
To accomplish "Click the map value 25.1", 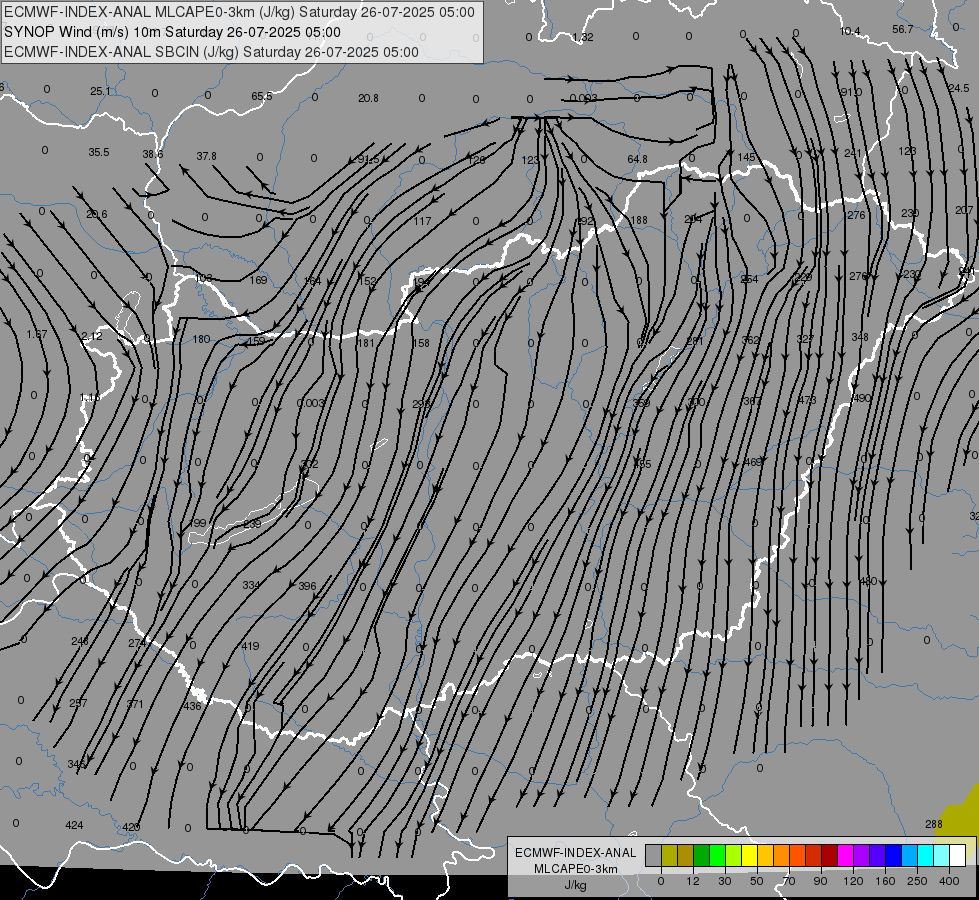I will pos(100,91).
